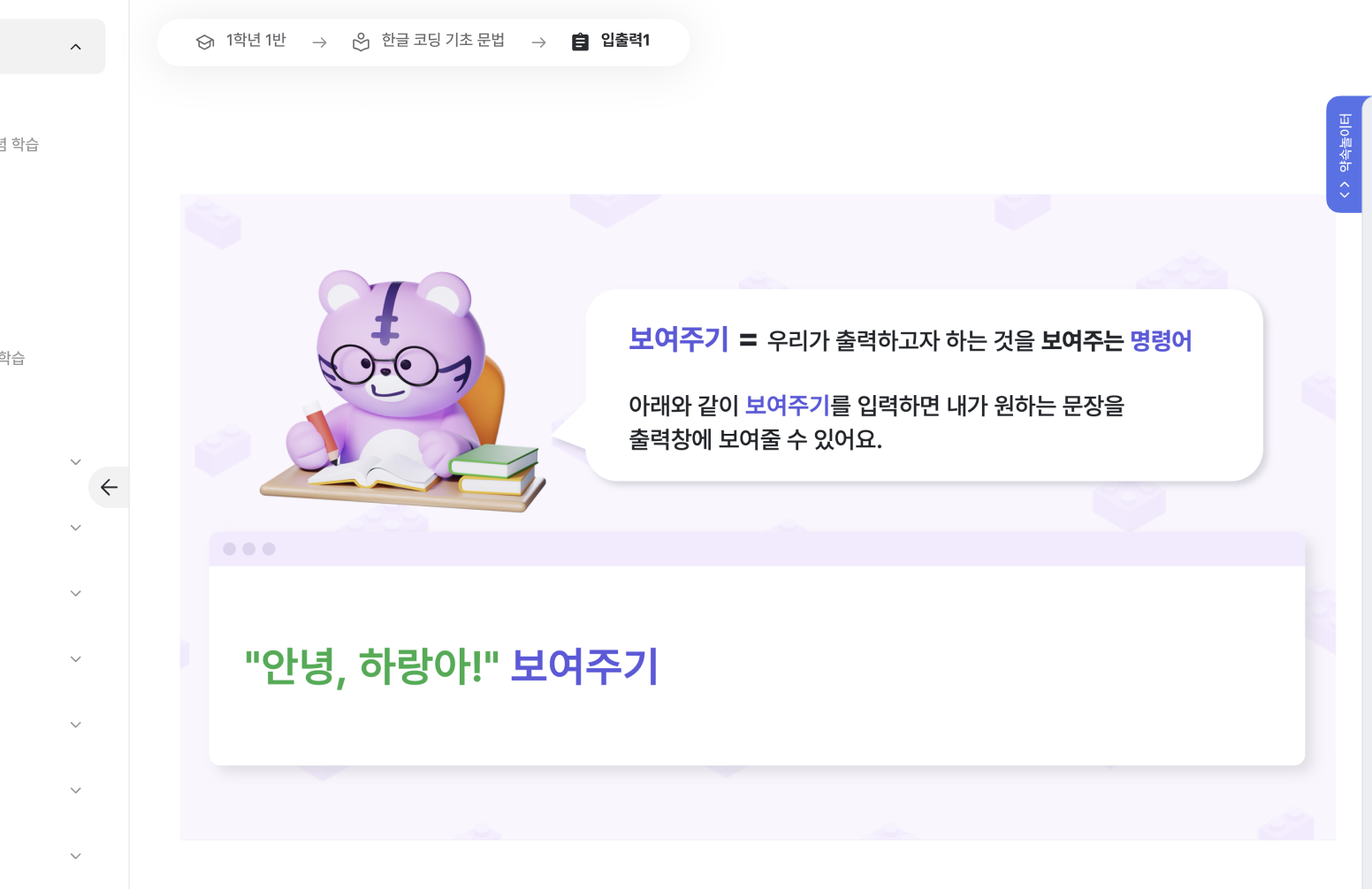Collapse the top sidebar section with the up chevron

tap(76, 47)
